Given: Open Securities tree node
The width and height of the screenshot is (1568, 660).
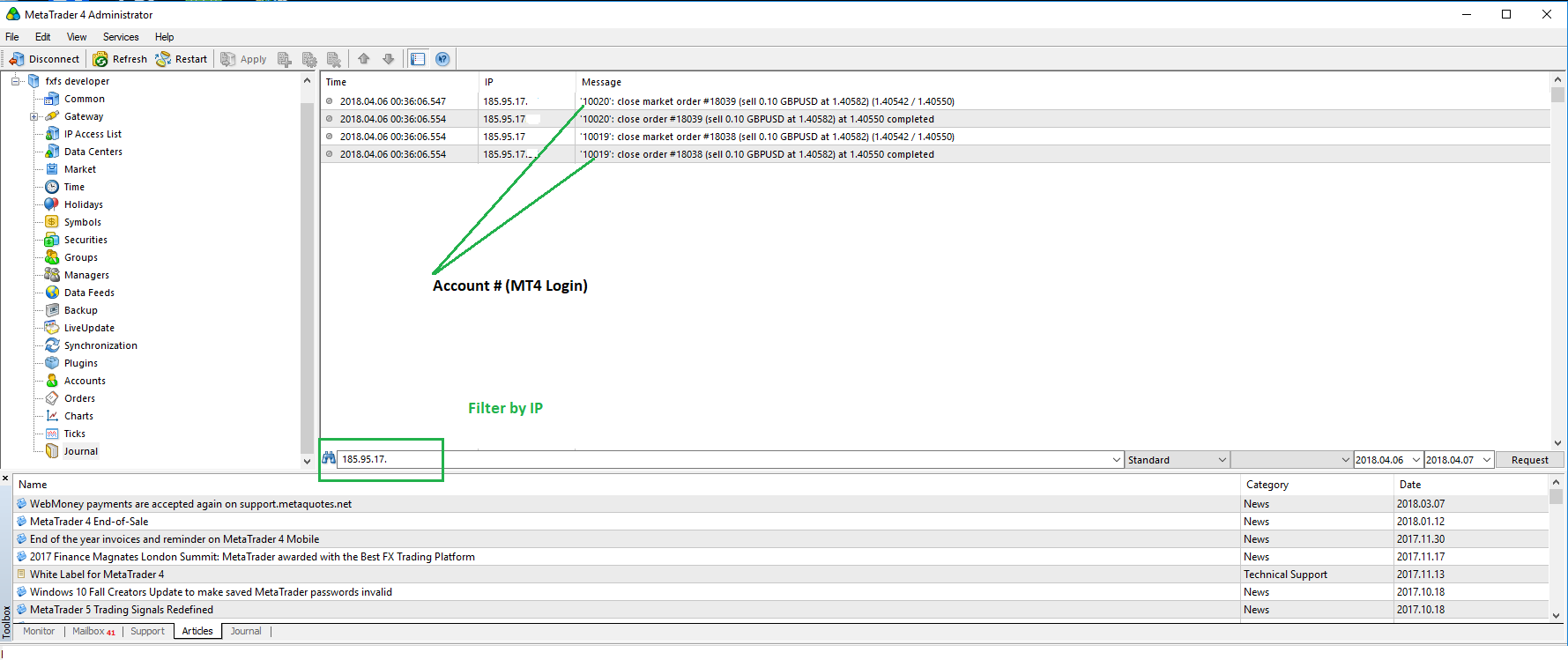Looking at the screenshot, I should click(x=85, y=240).
